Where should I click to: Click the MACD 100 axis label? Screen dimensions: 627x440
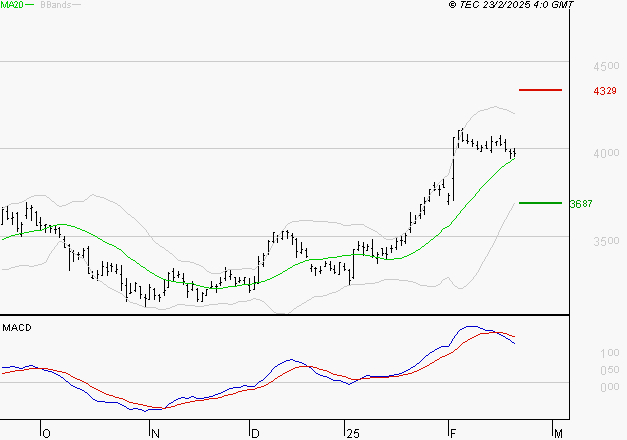(x=610, y=353)
